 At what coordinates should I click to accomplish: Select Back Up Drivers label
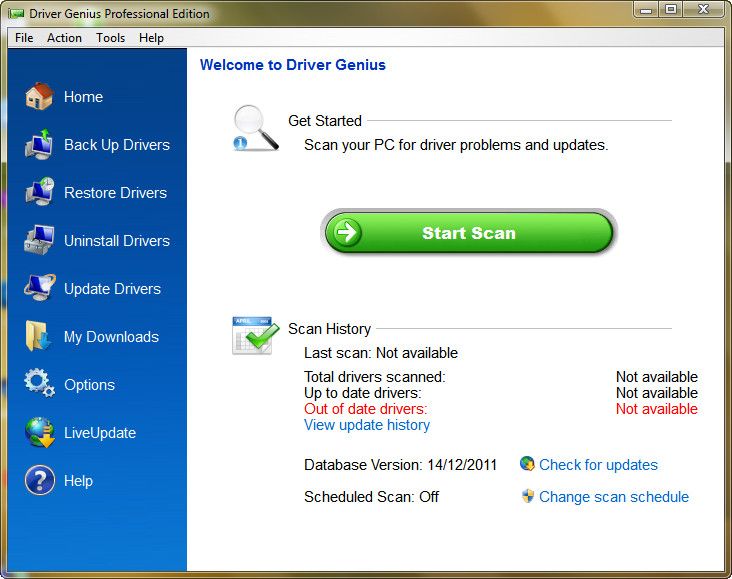click(117, 145)
